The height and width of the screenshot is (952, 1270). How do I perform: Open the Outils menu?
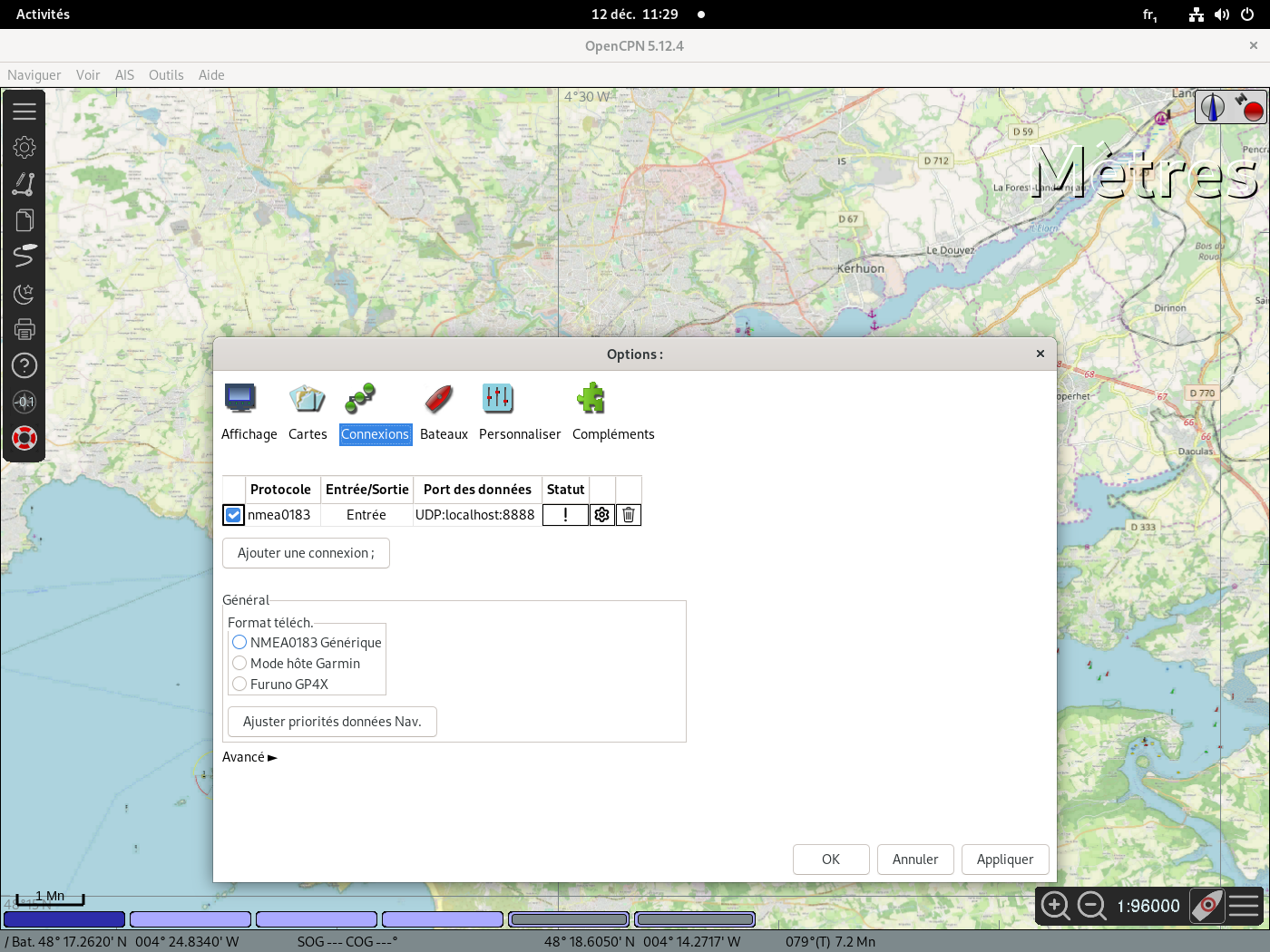(166, 75)
